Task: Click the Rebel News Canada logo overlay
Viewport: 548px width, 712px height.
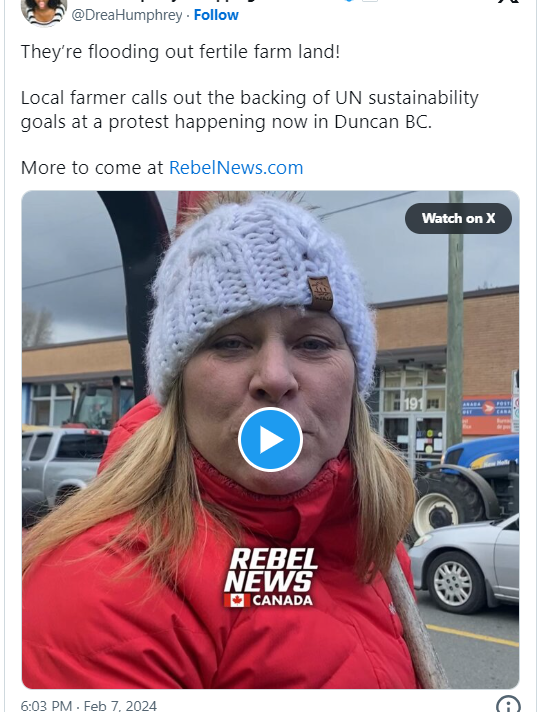Action: click(271, 577)
